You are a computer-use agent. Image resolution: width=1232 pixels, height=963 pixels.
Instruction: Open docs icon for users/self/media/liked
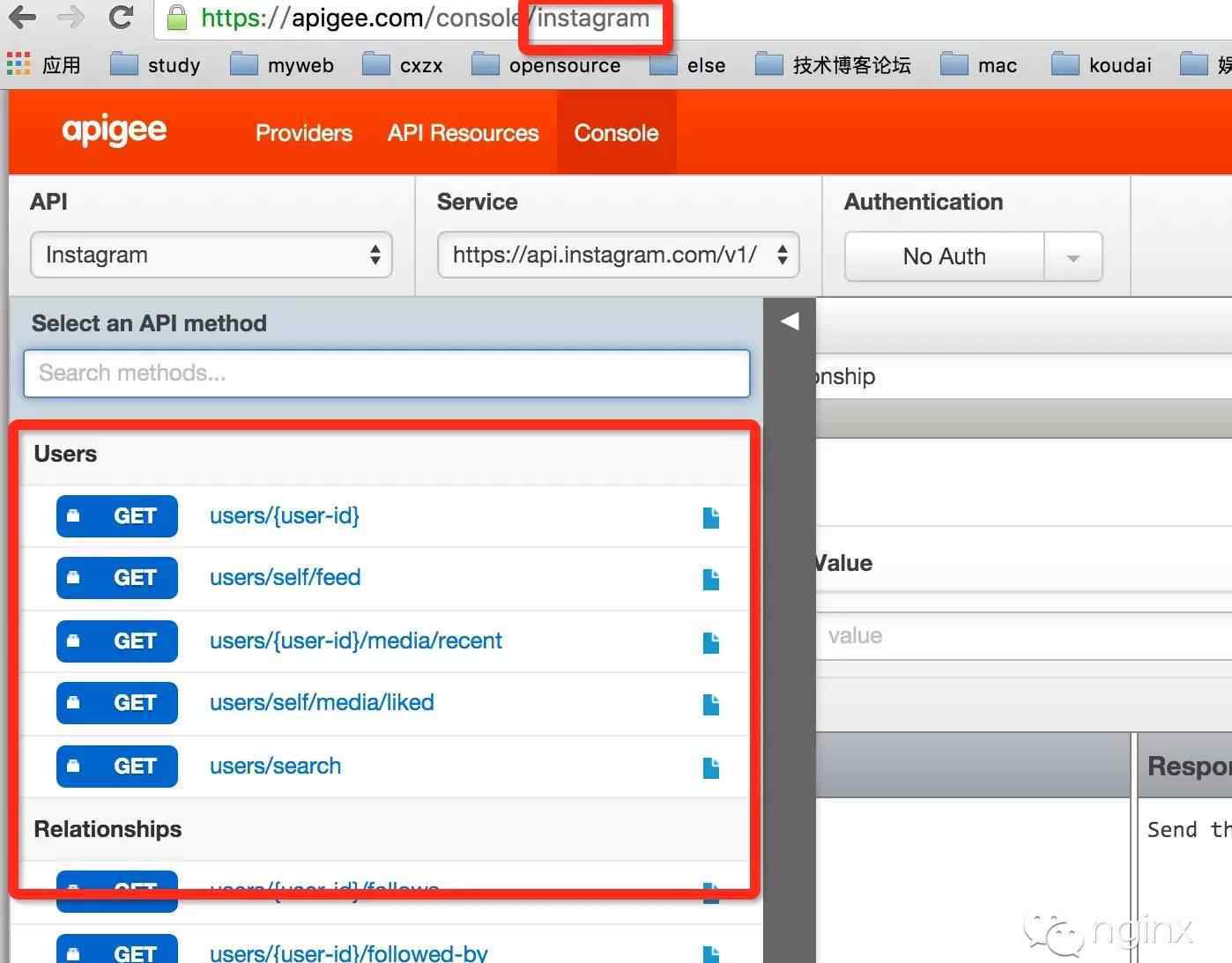(711, 704)
